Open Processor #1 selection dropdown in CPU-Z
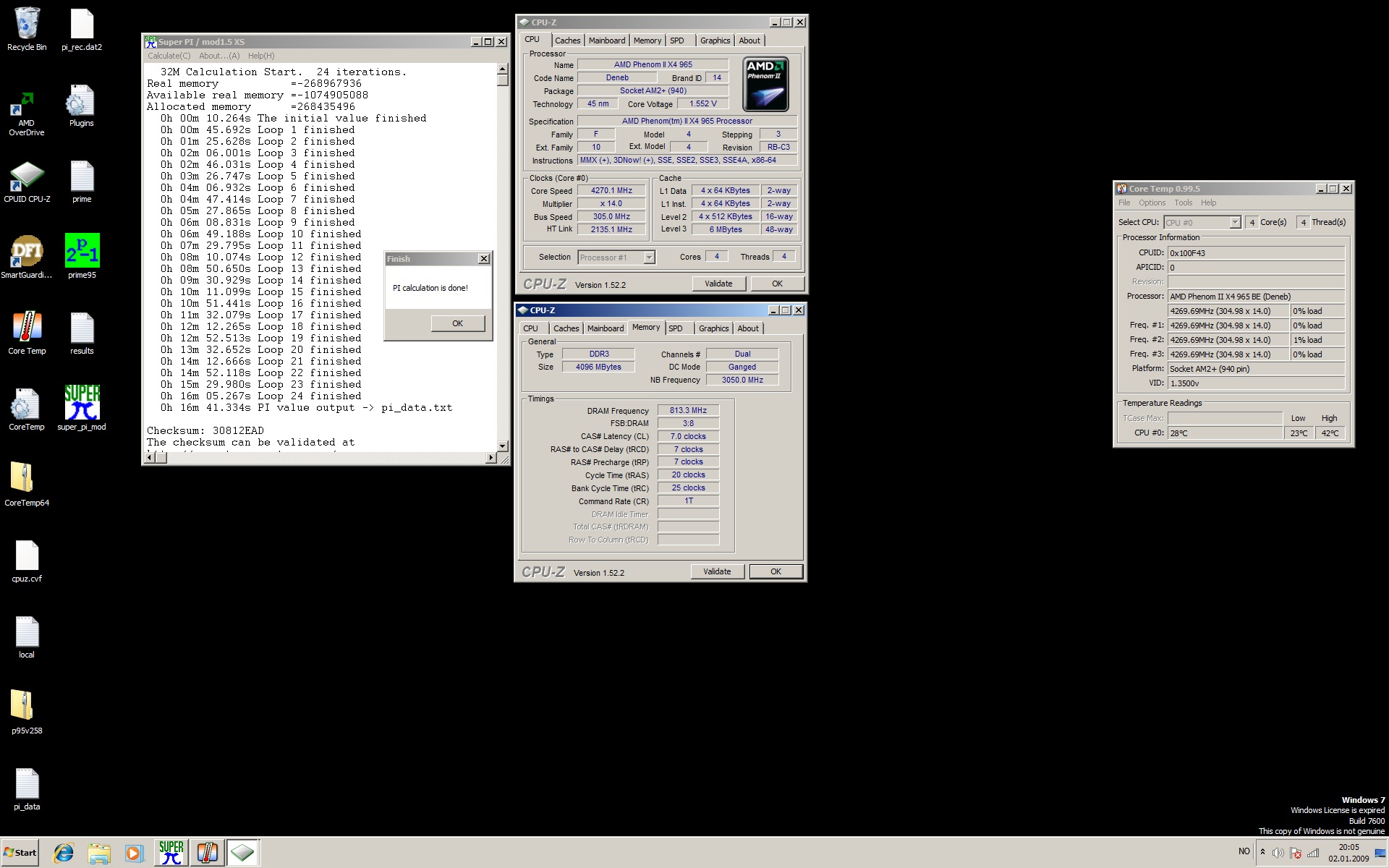This screenshot has width=1389, height=868. coord(616,258)
